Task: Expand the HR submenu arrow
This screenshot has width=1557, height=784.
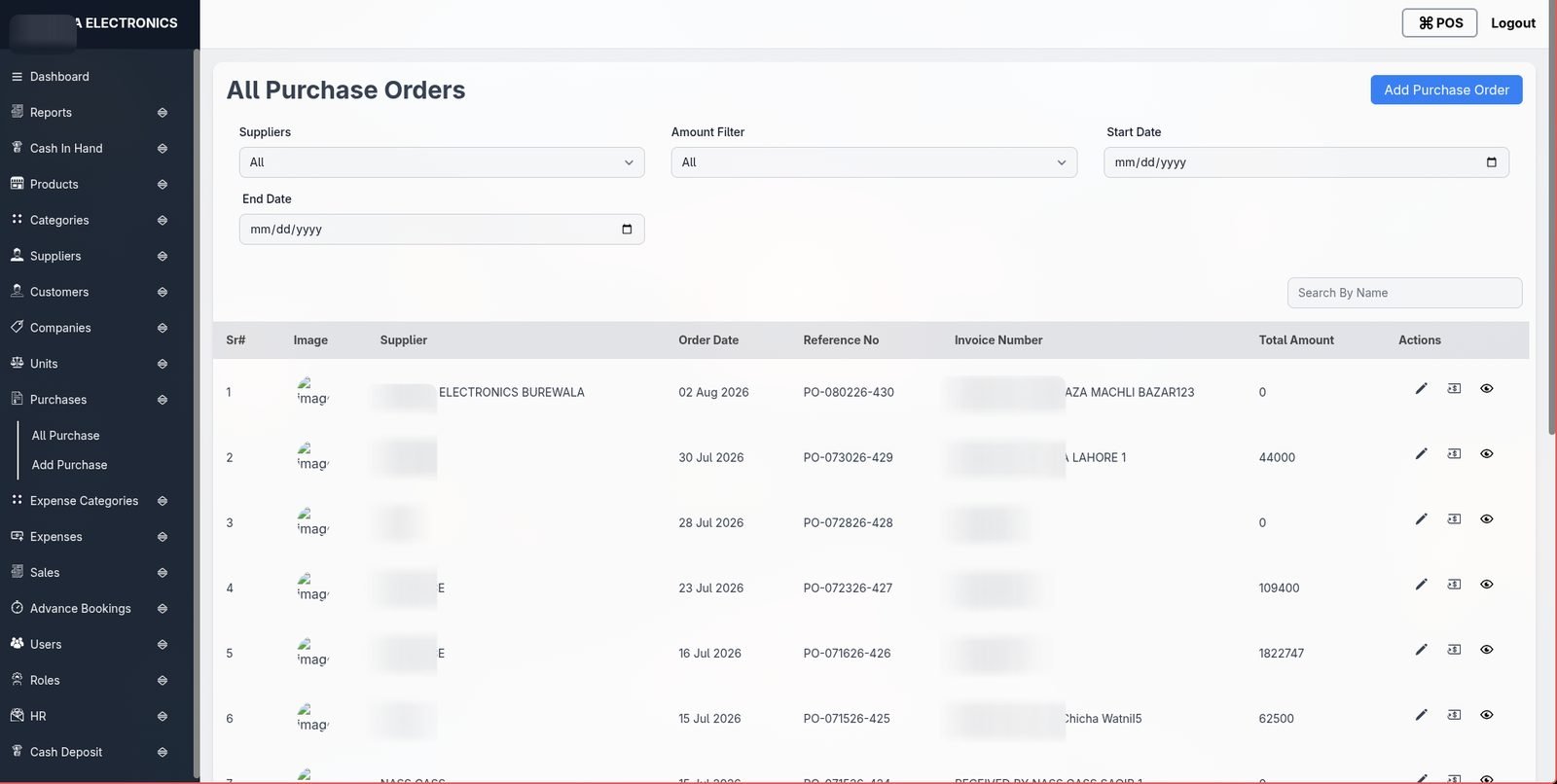Action: (x=163, y=717)
